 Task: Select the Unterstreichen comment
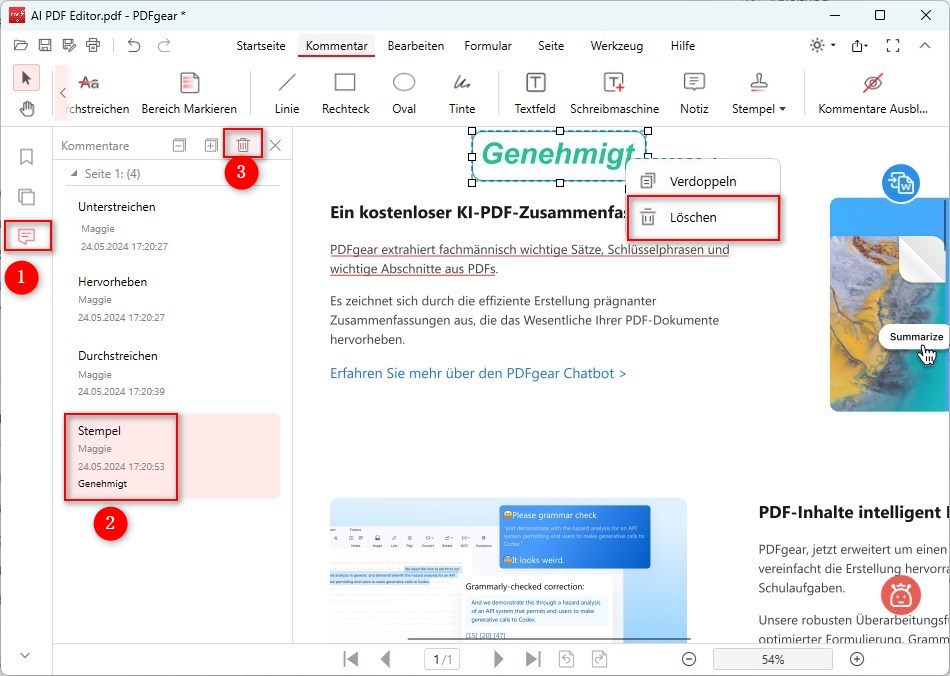coord(172,226)
